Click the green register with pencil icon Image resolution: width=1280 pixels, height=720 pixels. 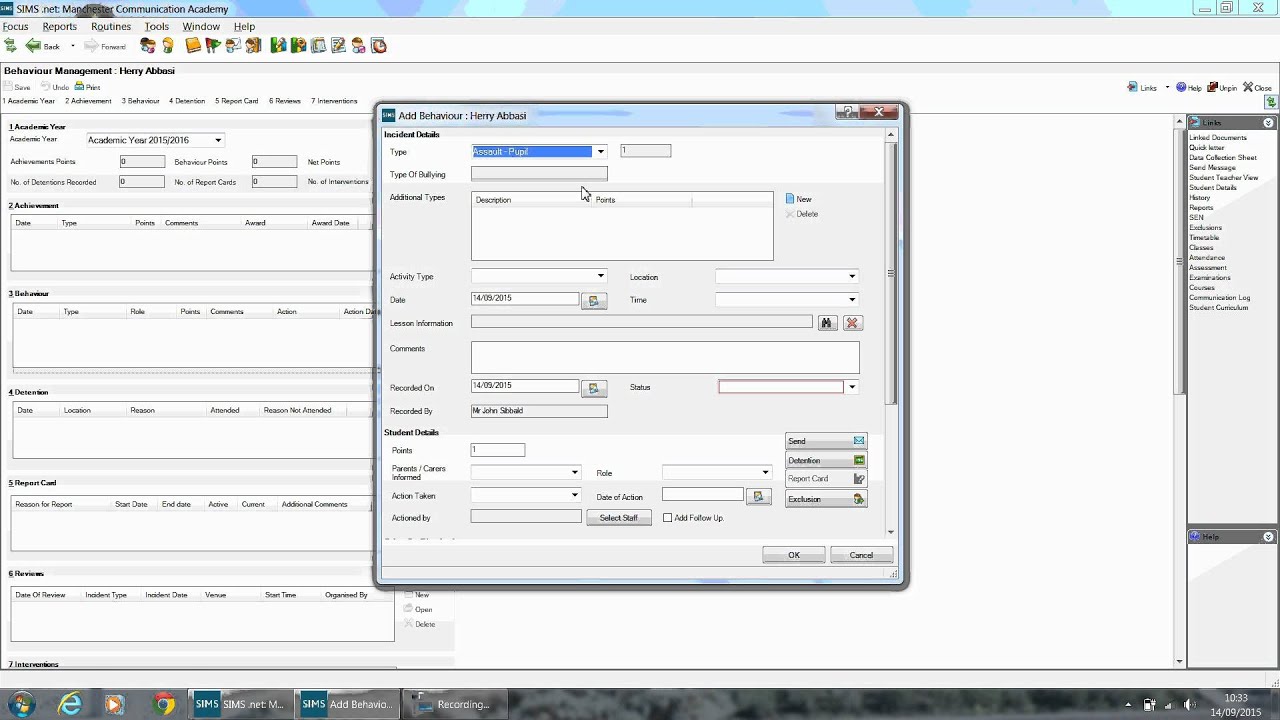(278, 46)
